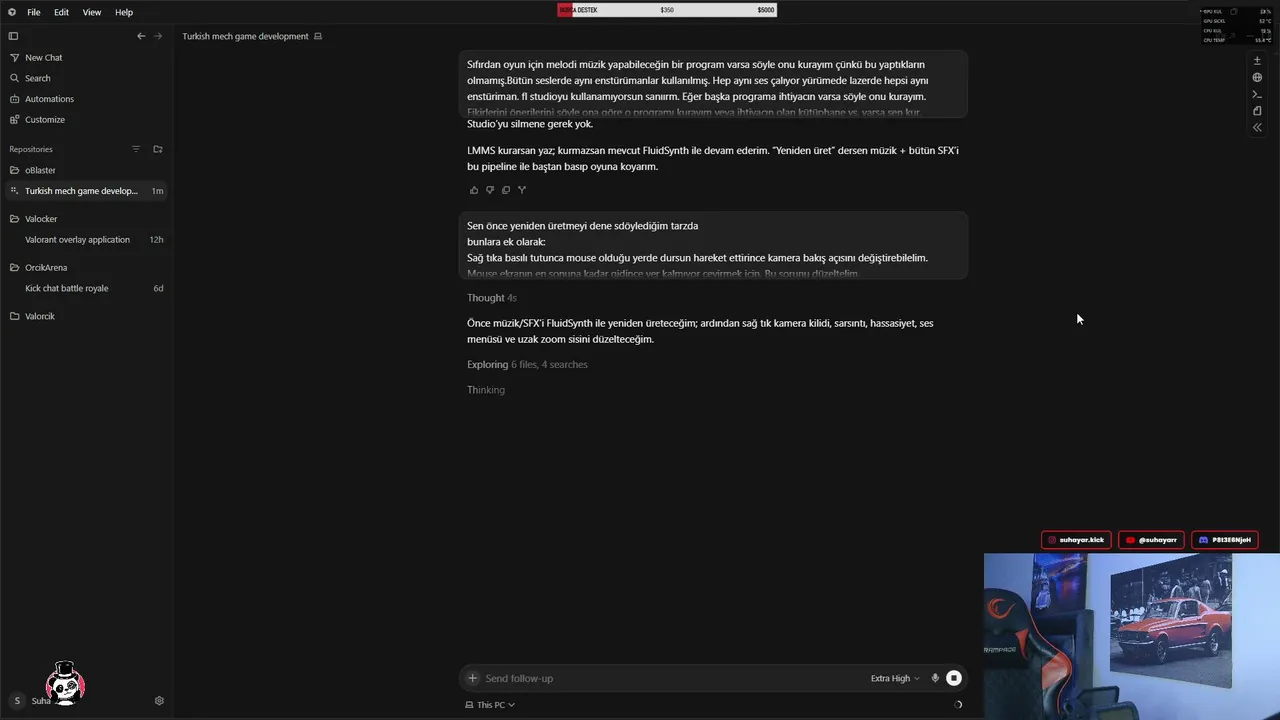Viewport: 1280px width, 720px height.
Task: Click the plus-minus diff icon in right toolbar
Action: (1257, 61)
